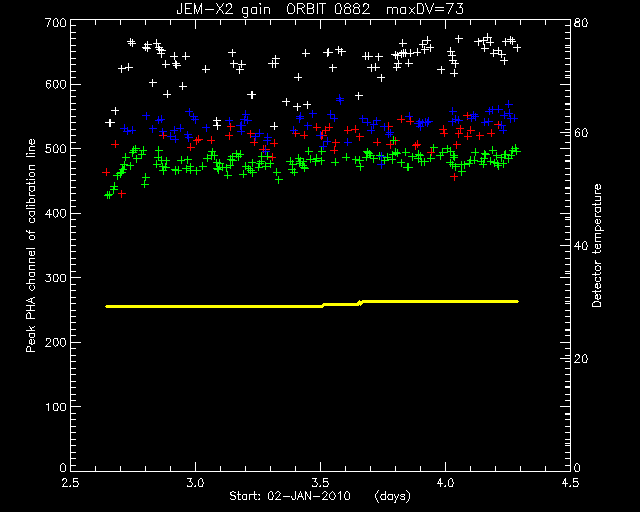Click the 2.5 tick label on x-axis
640x512 pixels.
70,483
